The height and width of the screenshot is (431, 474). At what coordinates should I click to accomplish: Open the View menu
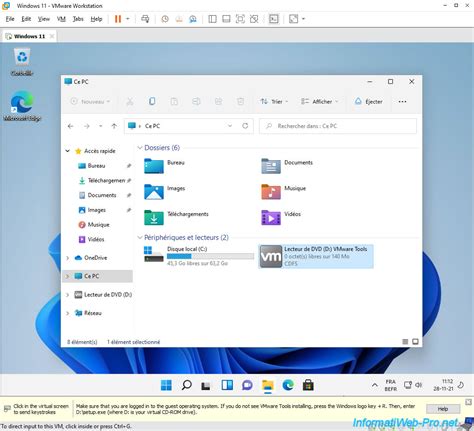44,19
